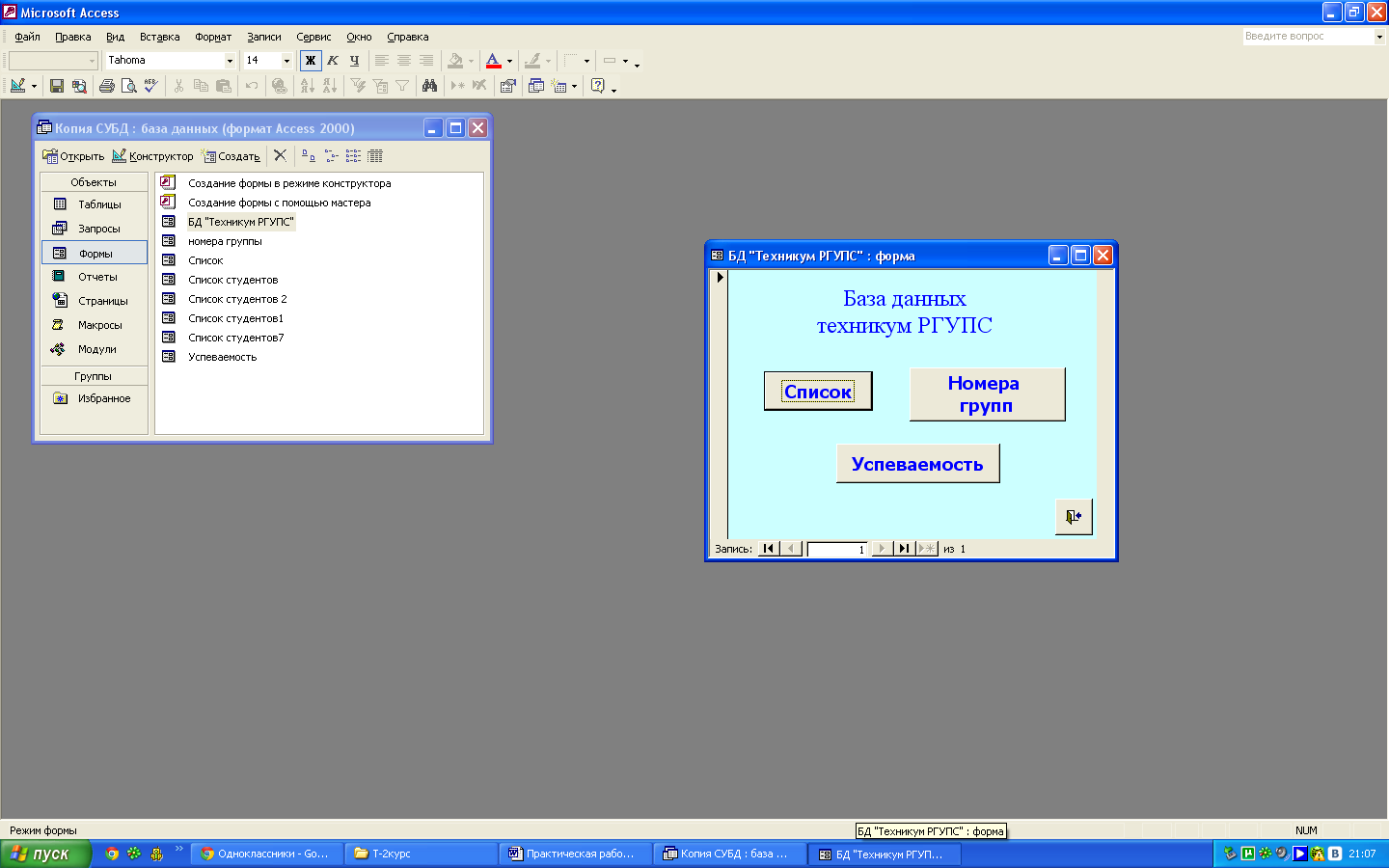Switch to Large Icons view
Screen dimensions: 1389x868
309,155
